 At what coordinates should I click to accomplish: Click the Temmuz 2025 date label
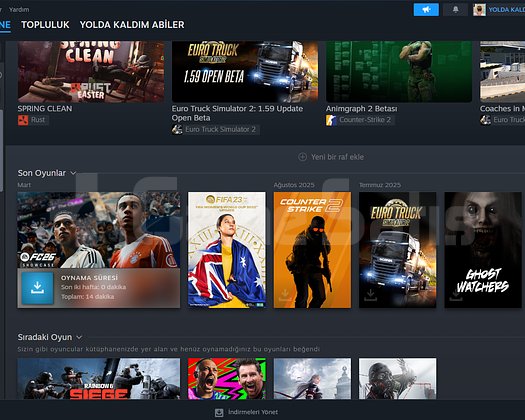click(380, 185)
